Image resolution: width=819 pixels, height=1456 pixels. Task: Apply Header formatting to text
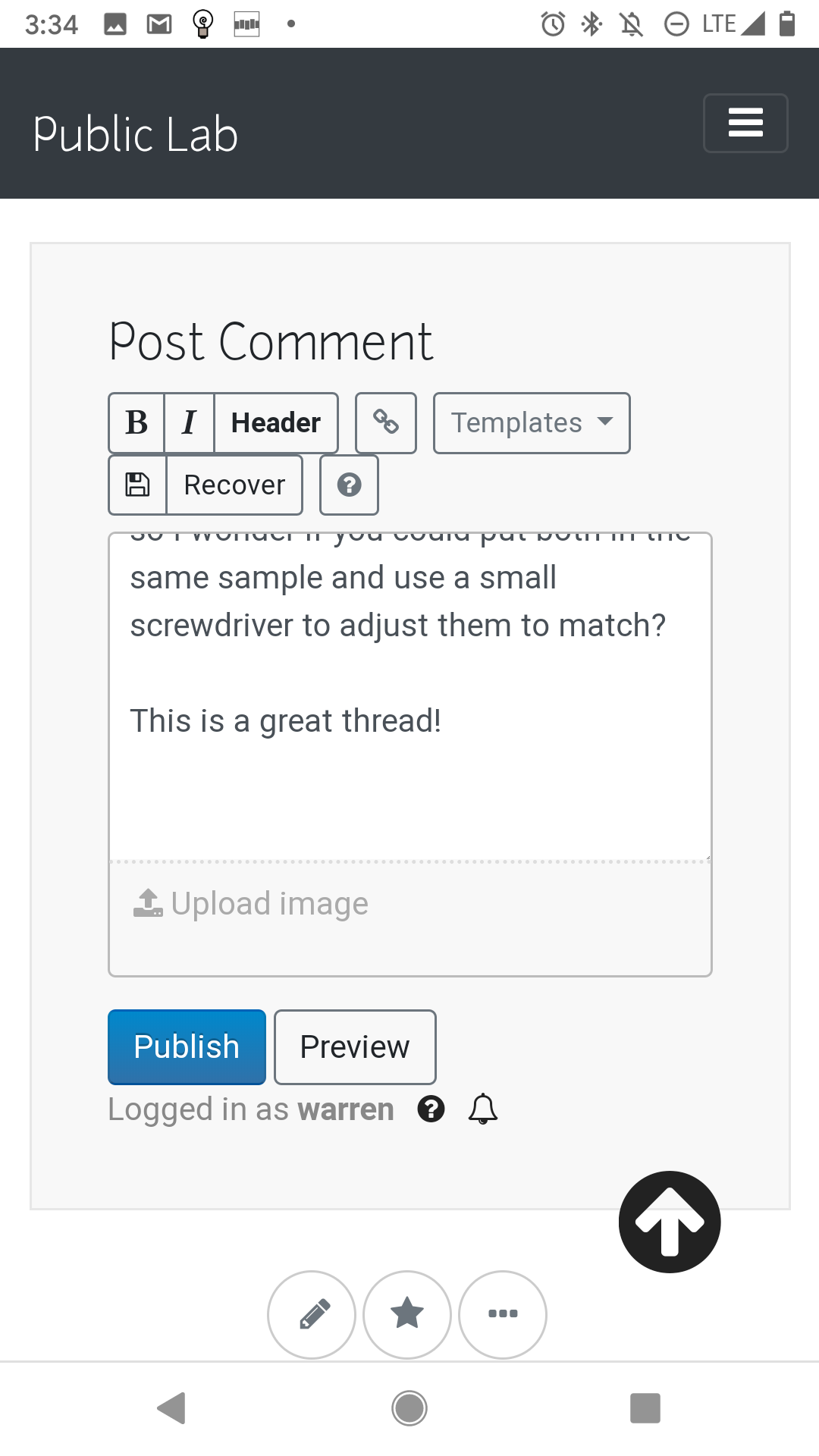(275, 422)
